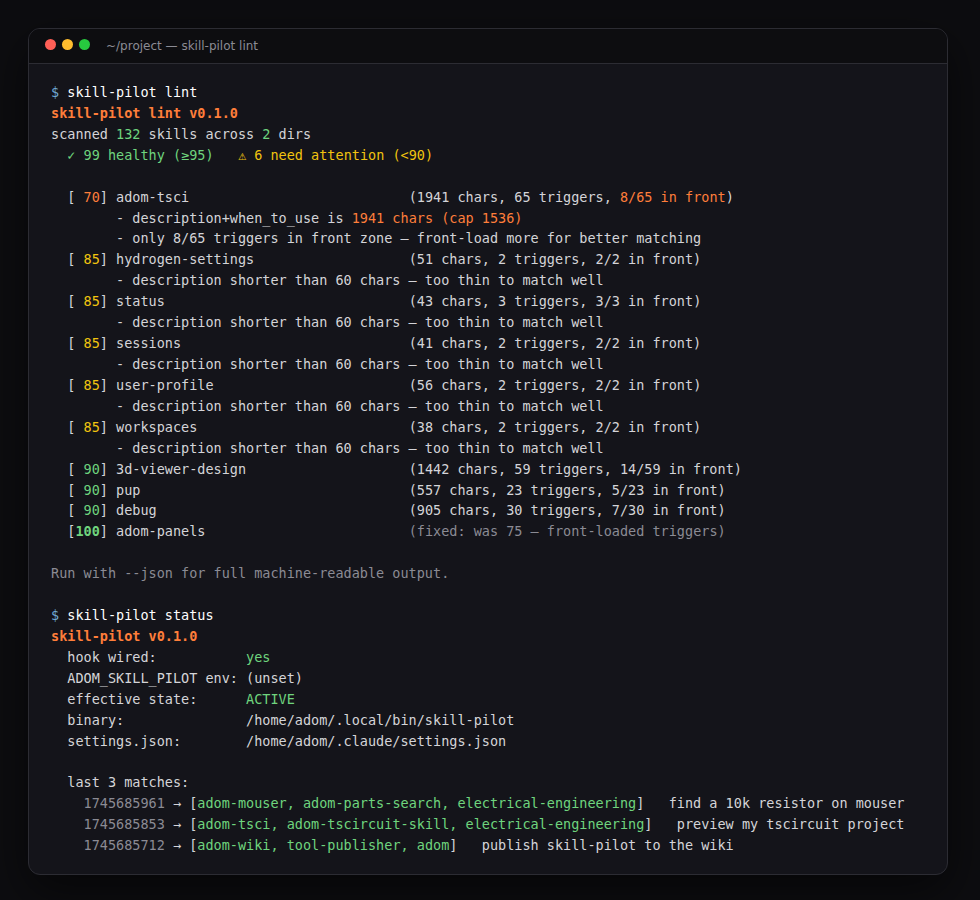The width and height of the screenshot is (980, 900).
Task: Click the '/home/adom/.local/bin/skill-pilot' binary path
Action: 380,721
